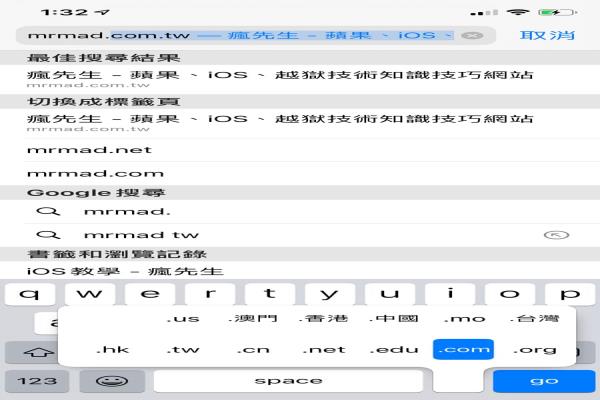
Task: Switch to the open tab 瘋先生 under 切換成標籤頁
Action: 300,123
